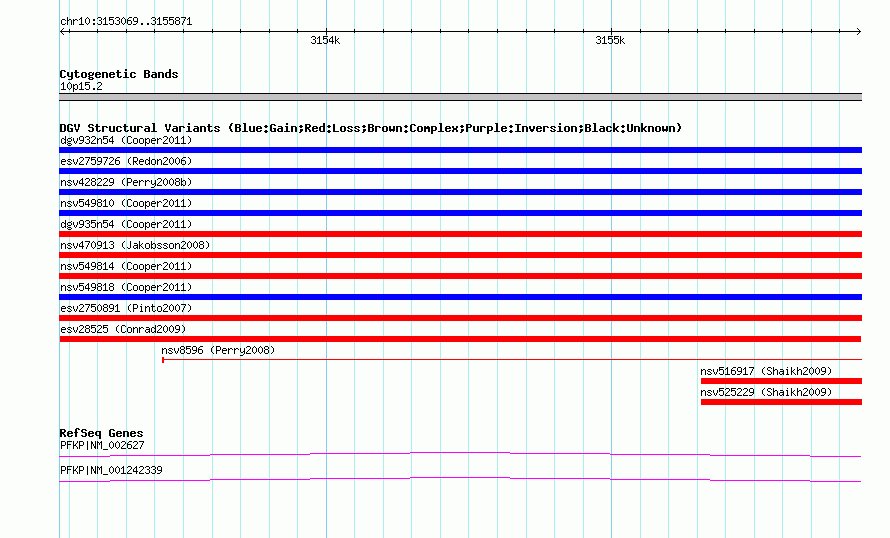
Task: Open variant label dgv935n54 (Cooper2011)
Action: pyautogui.click(x=126, y=224)
